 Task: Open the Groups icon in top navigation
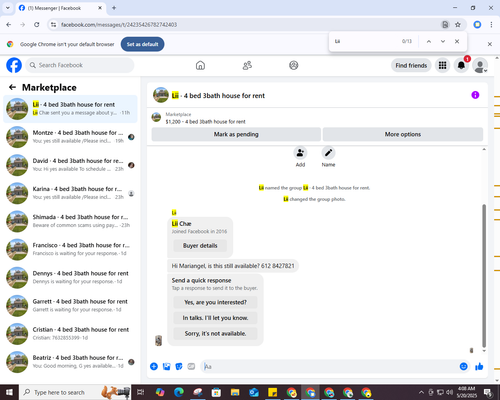[294, 65]
